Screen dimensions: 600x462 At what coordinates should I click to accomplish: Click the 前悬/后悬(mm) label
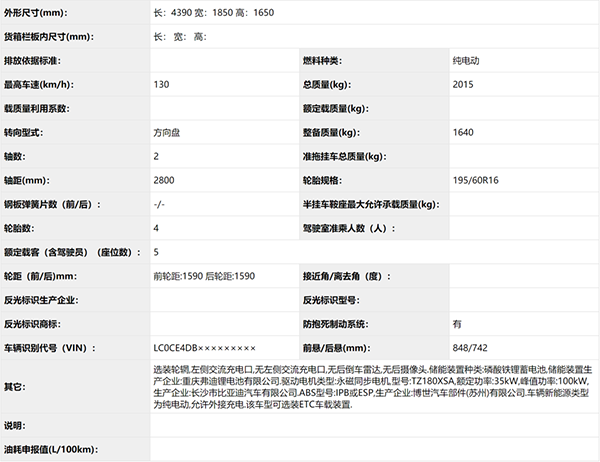point(336,348)
